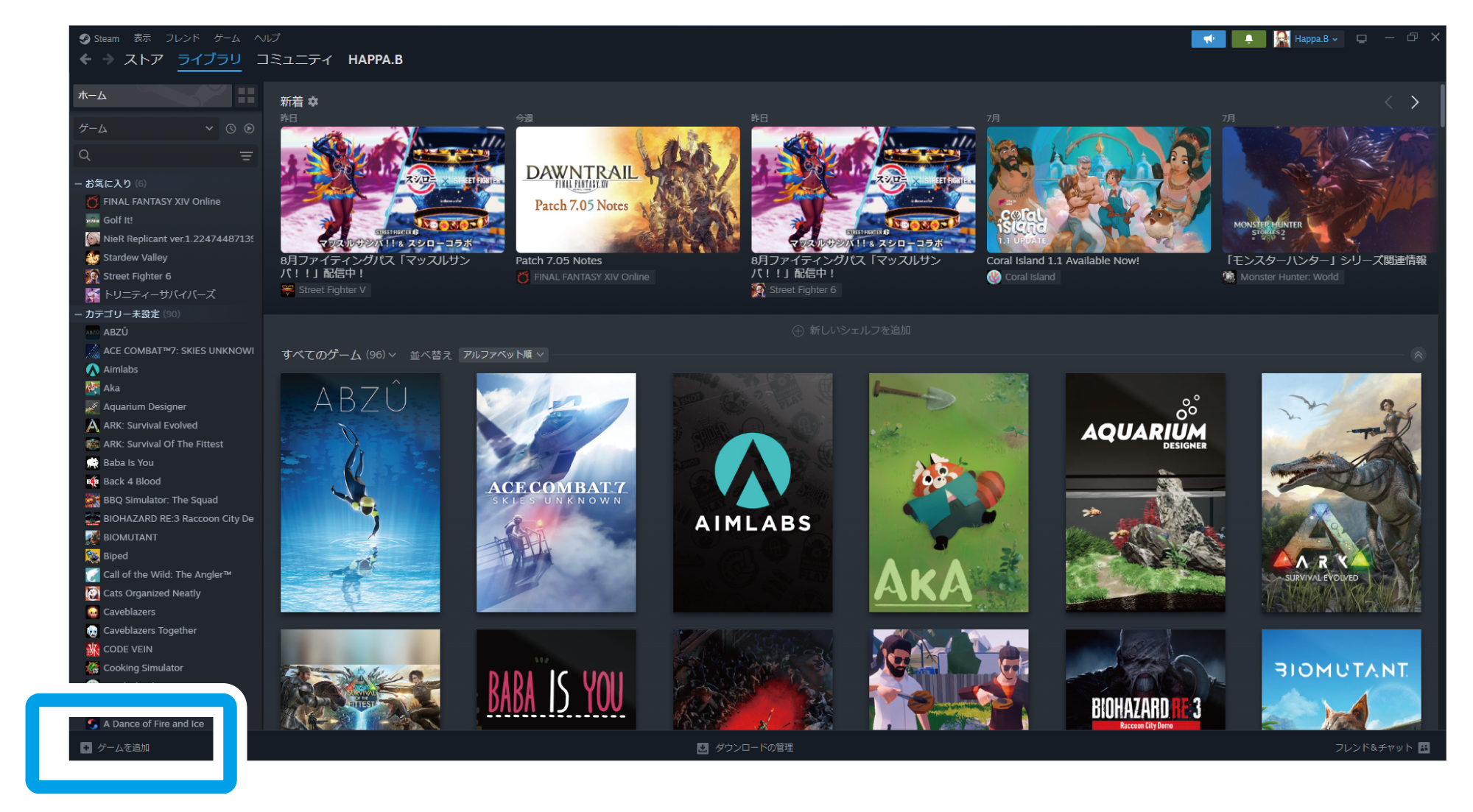Collapse the カテゴリー未設定 category
This screenshot has width=1473, height=812.
(78, 314)
